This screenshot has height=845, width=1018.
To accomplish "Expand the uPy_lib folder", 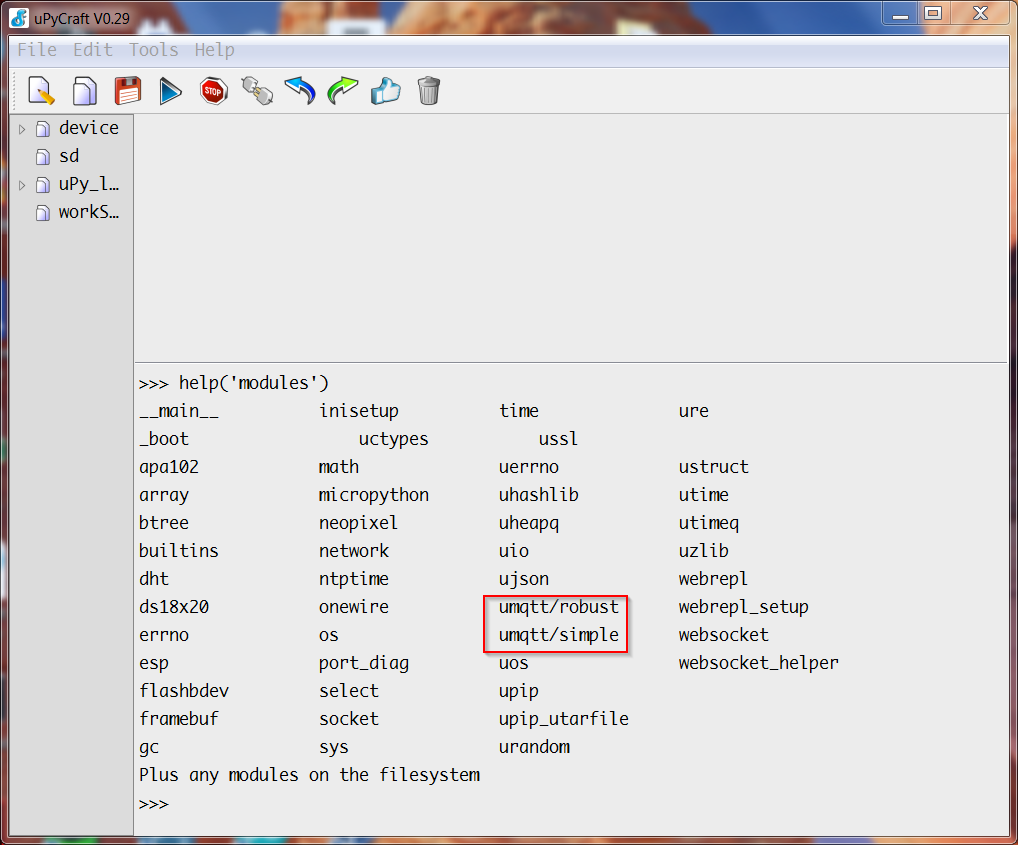I will coord(21,184).
